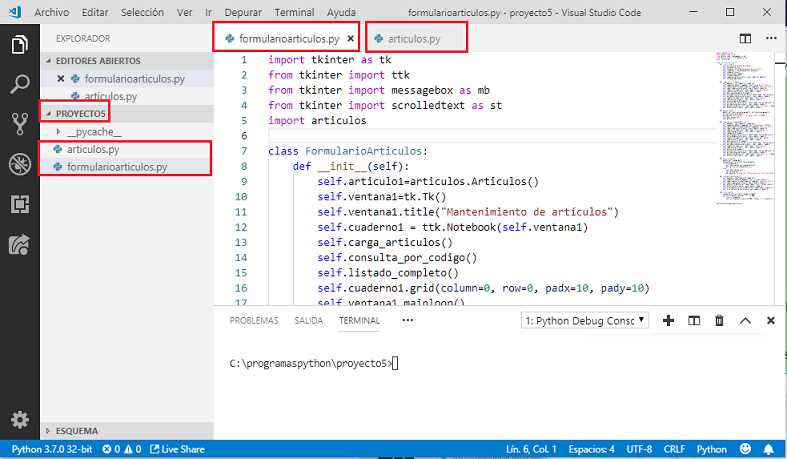Viewport: 787px width, 459px height.
Task: Open the Ver menu
Action: pyautogui.click(x=184, y=12)
